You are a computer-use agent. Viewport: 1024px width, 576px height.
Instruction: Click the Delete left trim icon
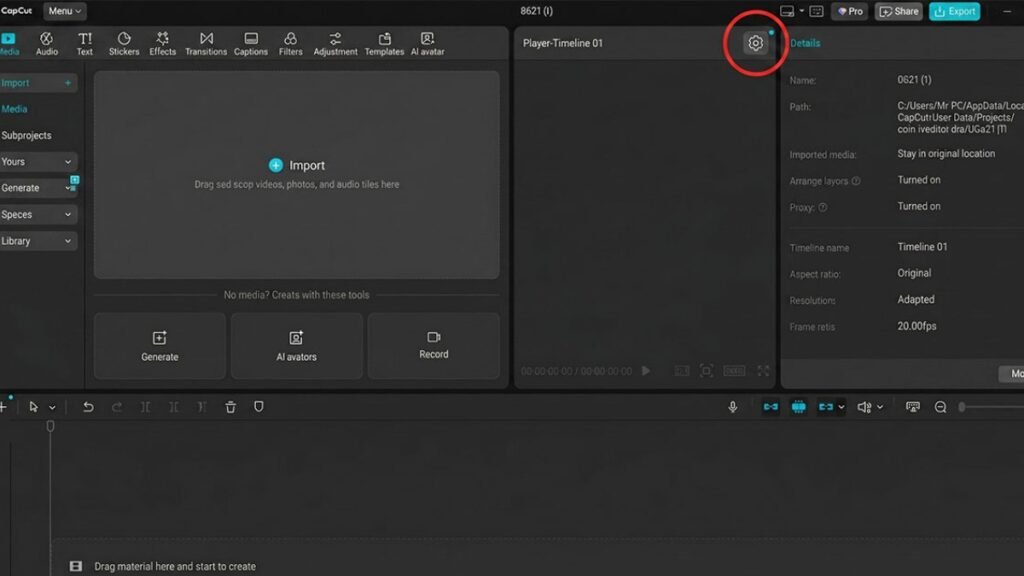pos(174,407)
